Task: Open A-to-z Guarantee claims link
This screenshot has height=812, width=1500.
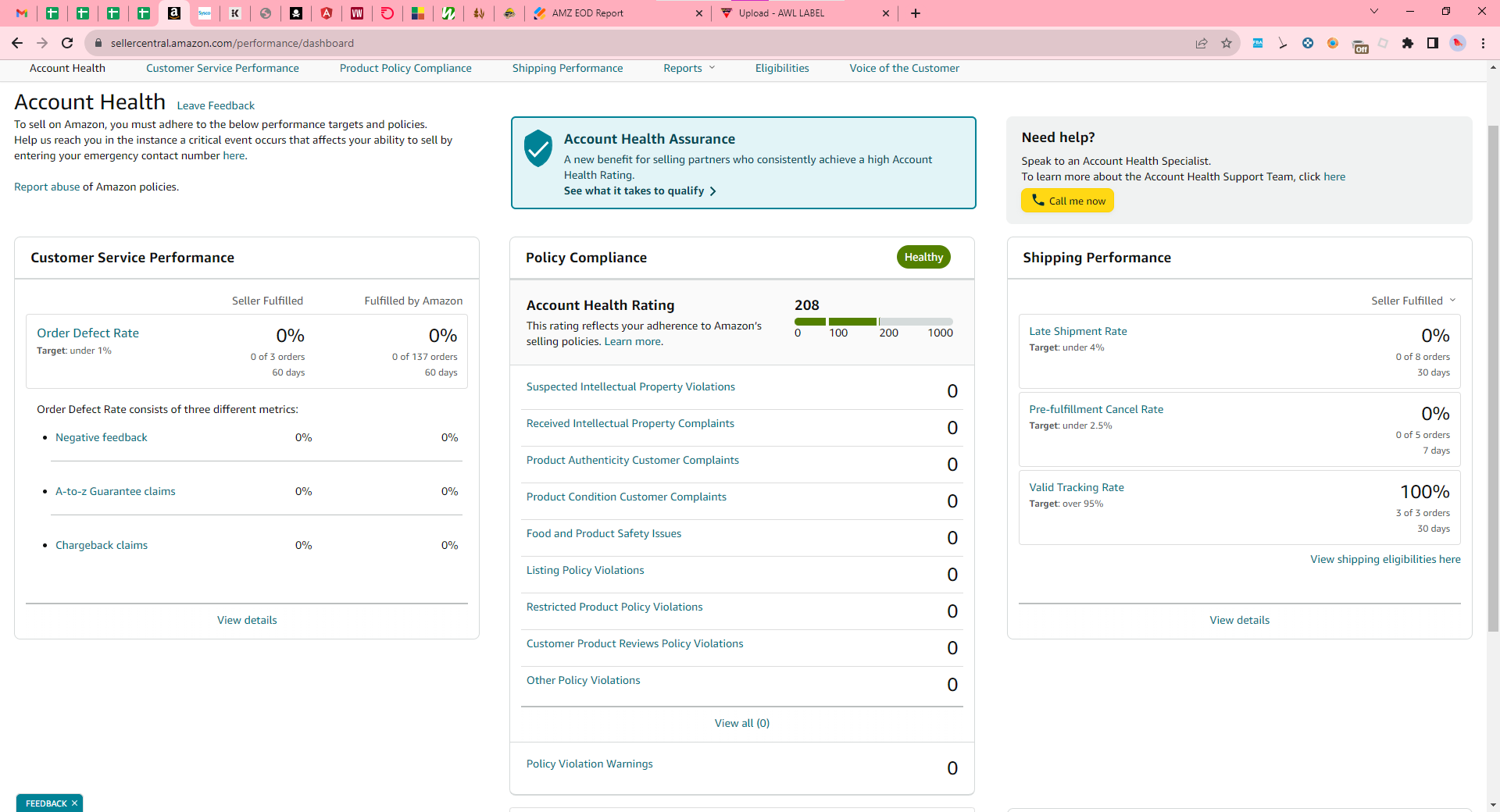Action: click(x=116, y=492)
